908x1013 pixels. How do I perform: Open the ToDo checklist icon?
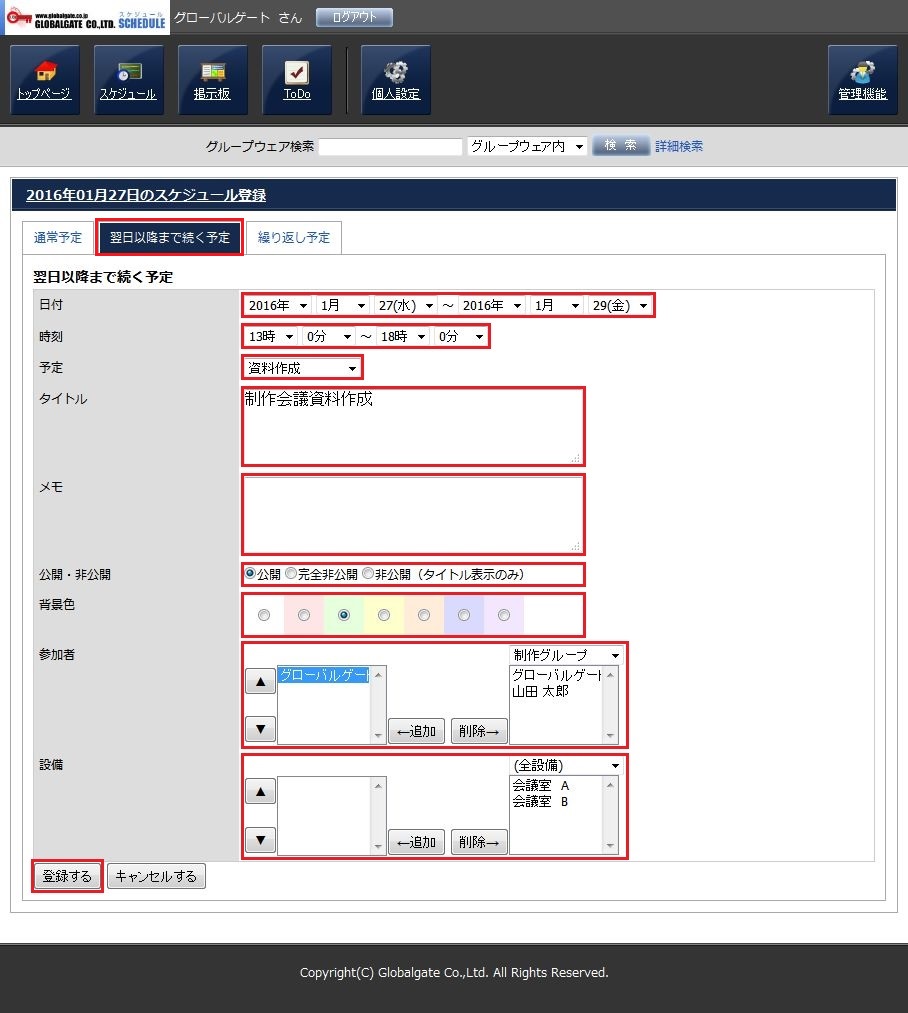point(296,80)
